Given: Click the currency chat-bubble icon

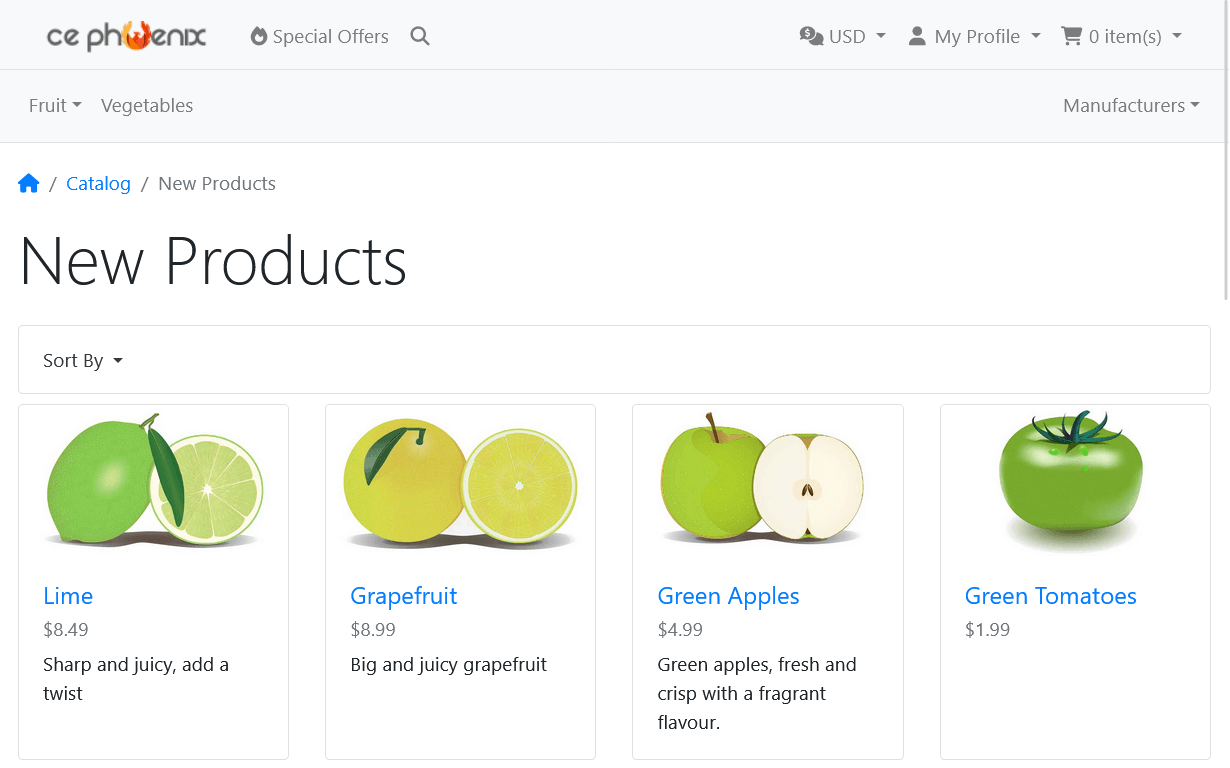Looking at the screenshot, I should pos(811,36).
